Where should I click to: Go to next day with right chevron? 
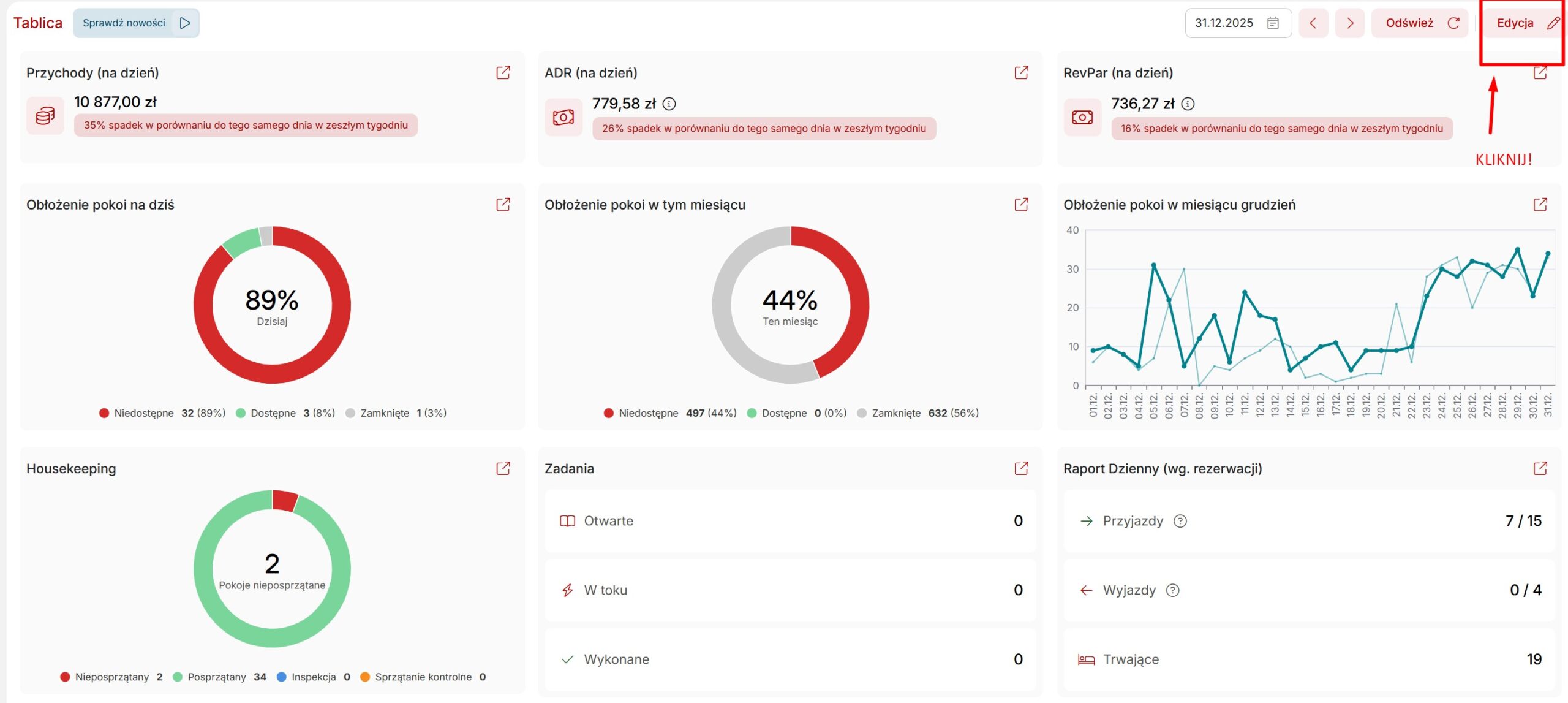pyautogui.click(x=1350, y=23)
